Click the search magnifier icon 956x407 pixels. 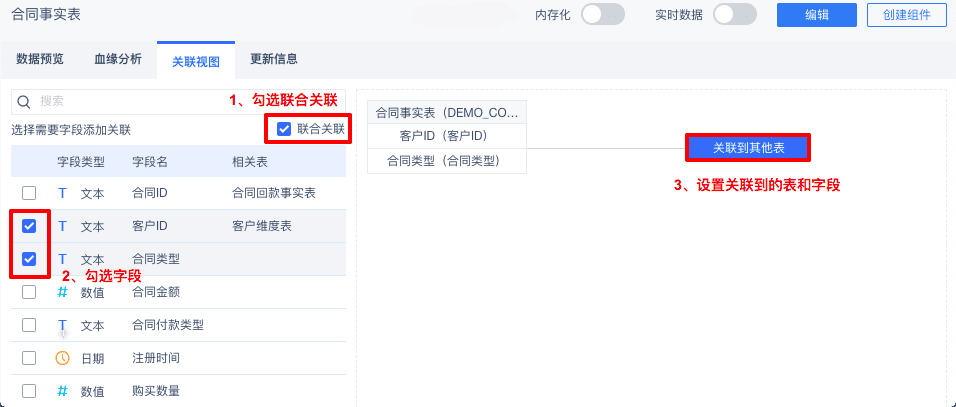point(25,101)
